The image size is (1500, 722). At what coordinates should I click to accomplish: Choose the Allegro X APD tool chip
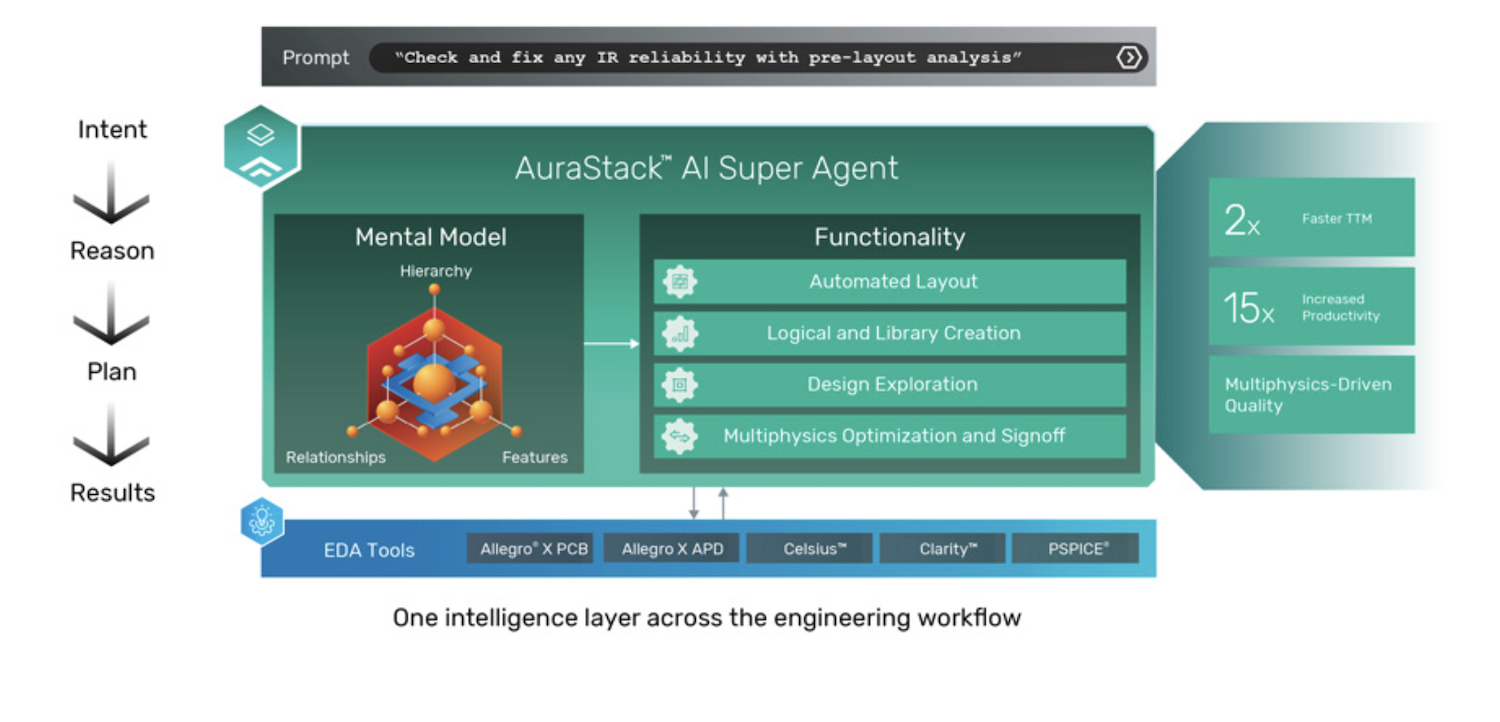672,548
